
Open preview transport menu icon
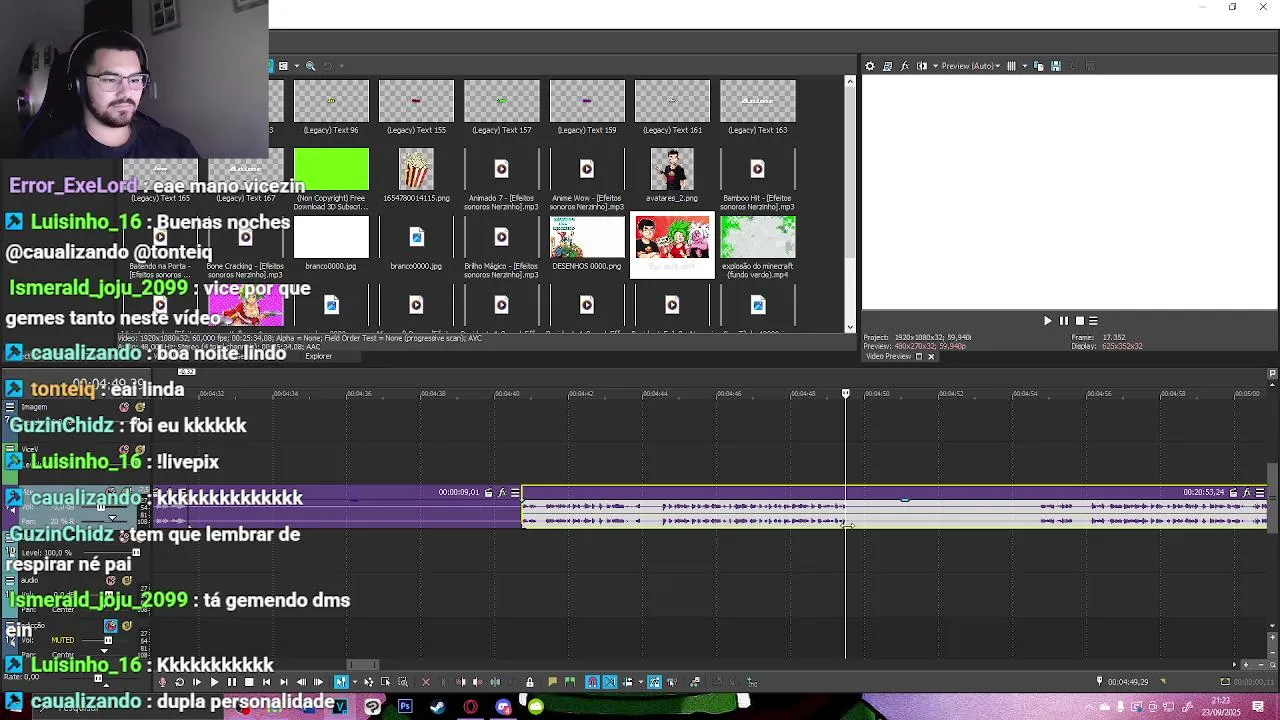click(x=1093, y=321)
